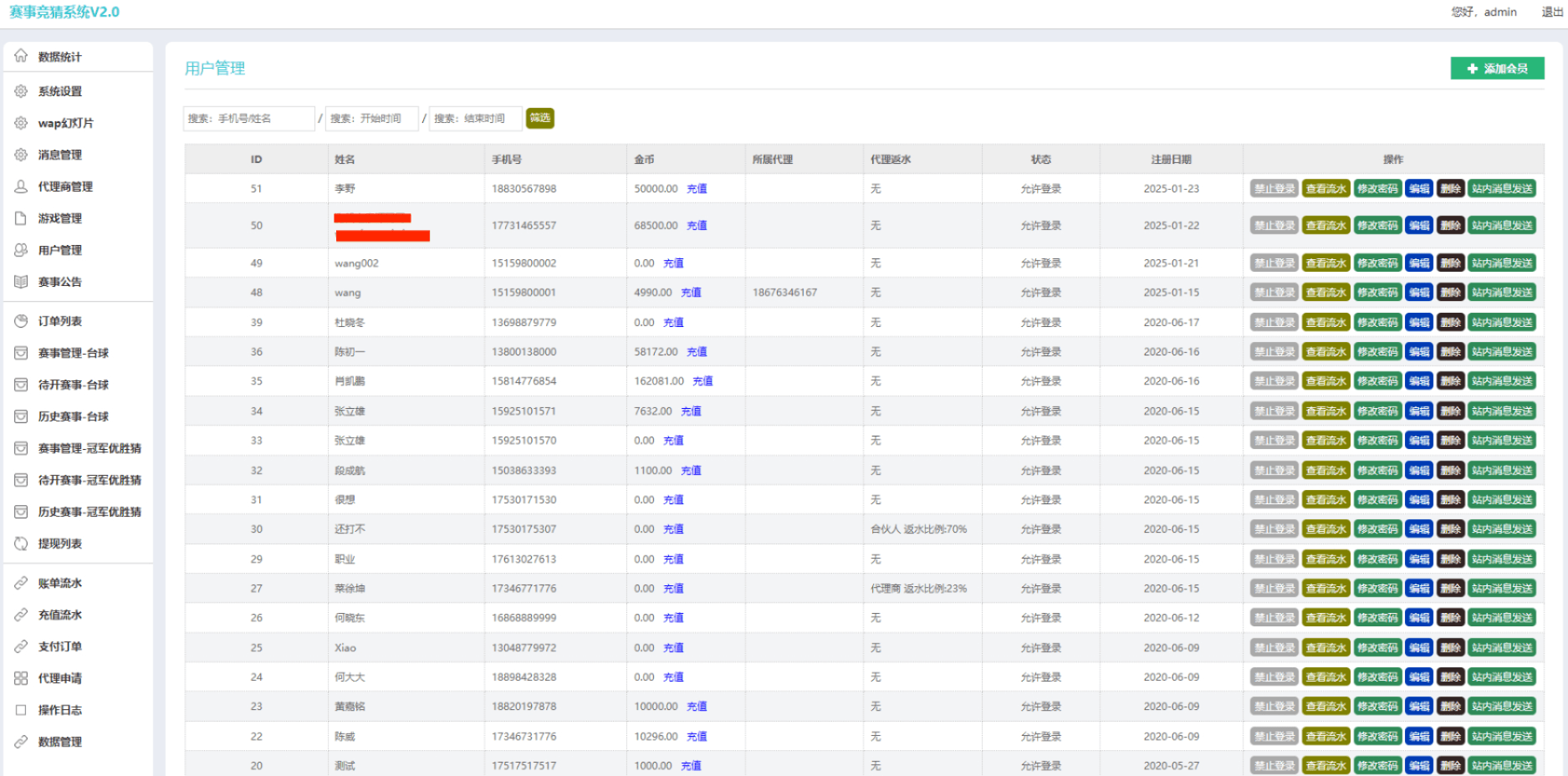The width and height of the screenshot is (1568, 776).
Task: Focus the 手机号/姓名 search field
Action: point(248,119)
